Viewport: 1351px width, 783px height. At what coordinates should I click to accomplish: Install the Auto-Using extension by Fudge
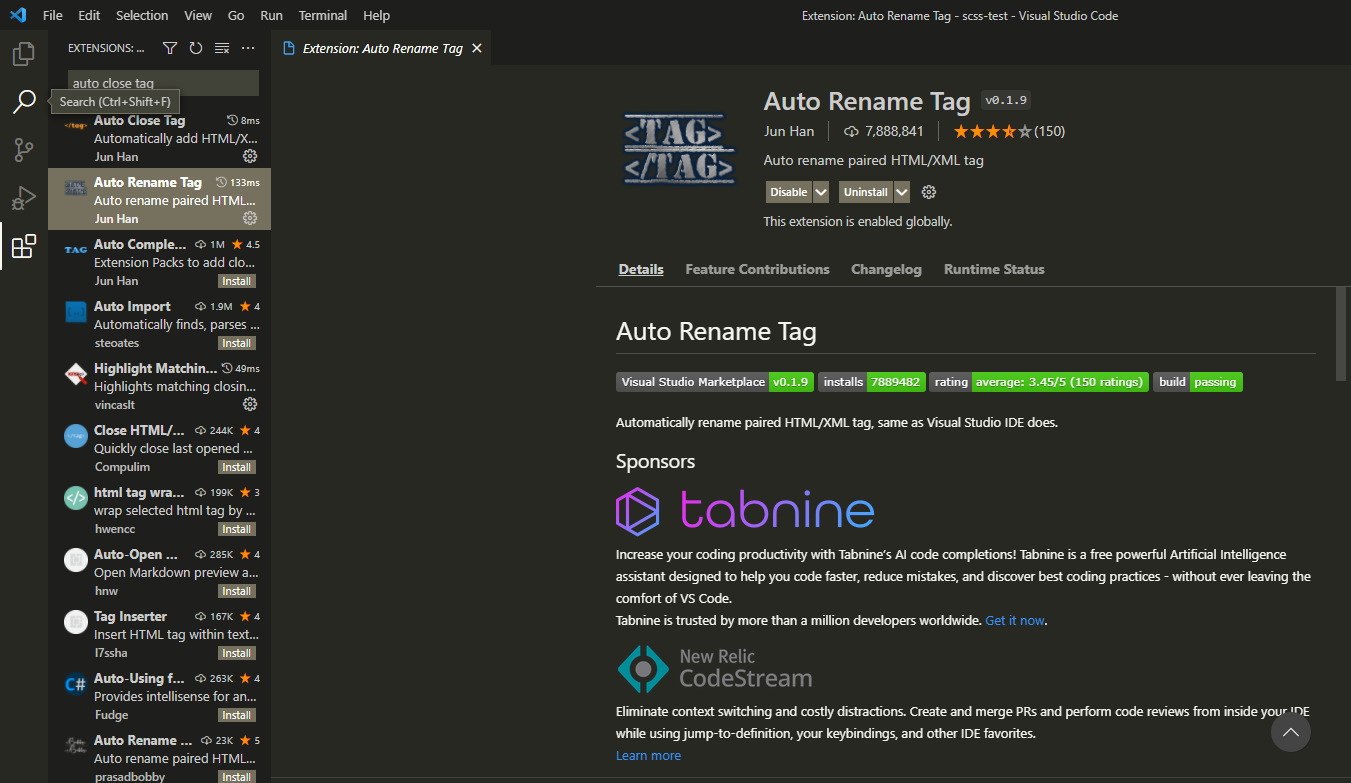pyautogui.click(x=237, y=715)
